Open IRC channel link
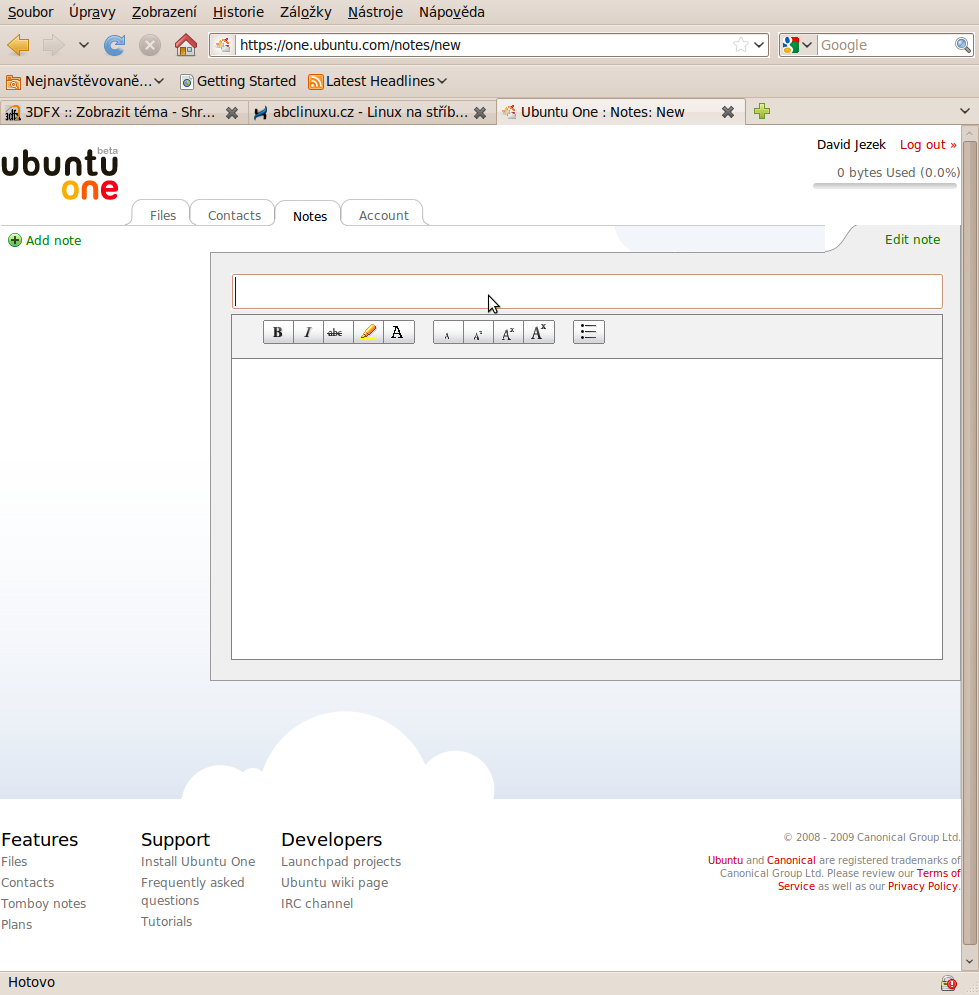Viewport: 979px width, 995px height. click(317, 904)
